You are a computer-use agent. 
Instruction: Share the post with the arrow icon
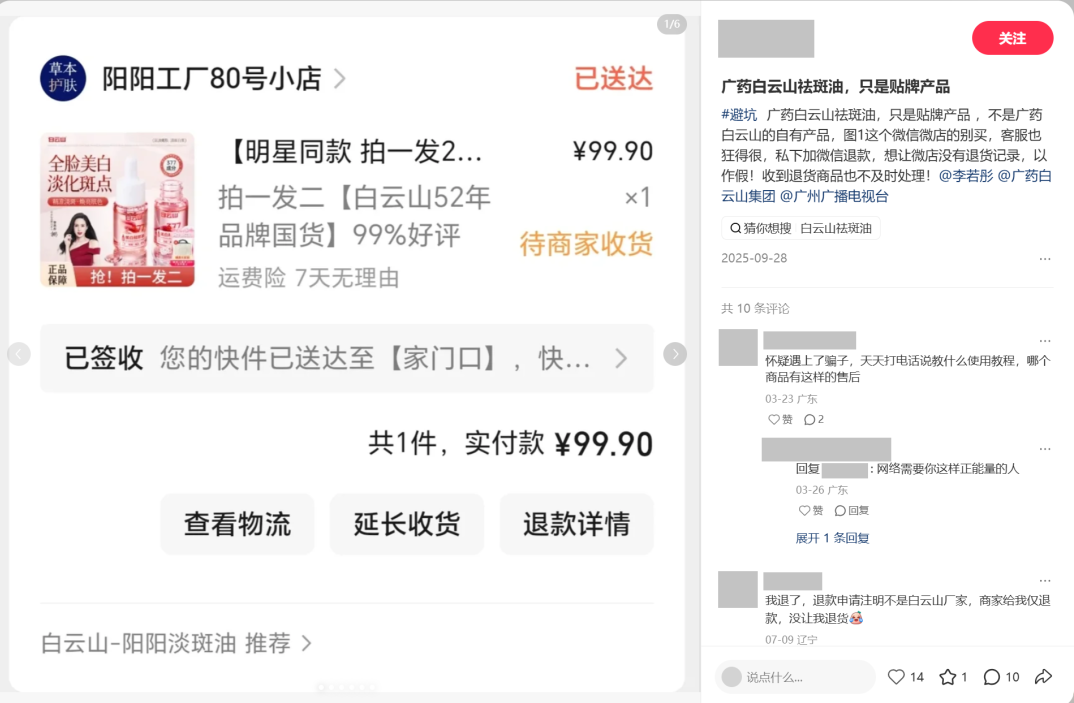(x=1043, y=677)
